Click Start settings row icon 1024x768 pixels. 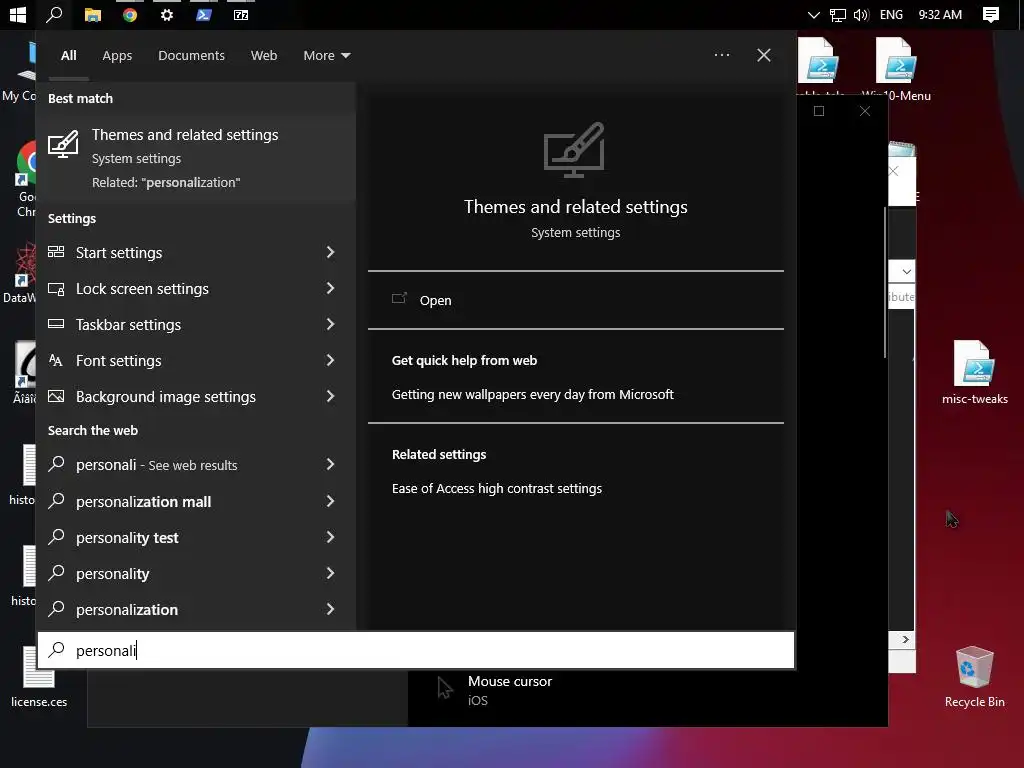(x=56, y=252)
